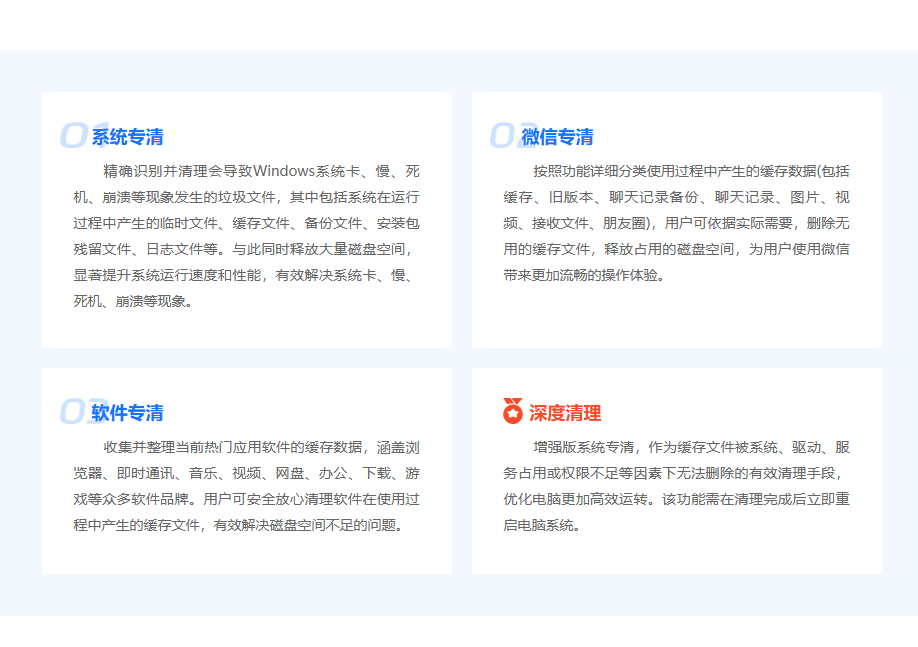Viewport: 918px width, 647px height.
Task: Click the red medal icon beside 深度清理
Action: coord(513,411)
